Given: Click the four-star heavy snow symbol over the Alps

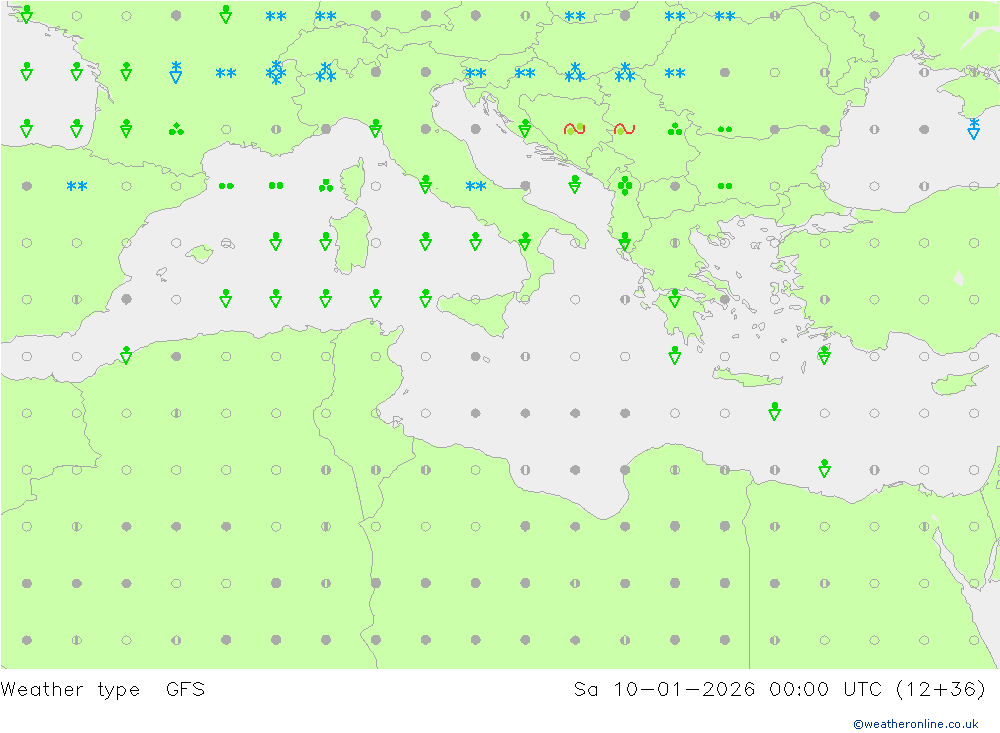Looking at the screenshot, I should pyautogui.click(x=276, y=73).
